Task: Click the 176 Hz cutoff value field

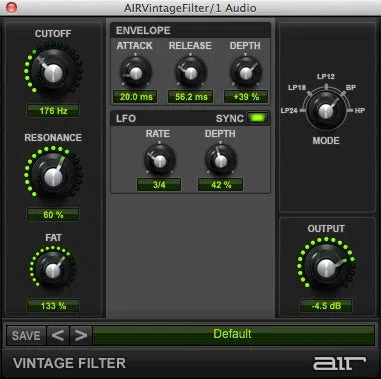Action: pos(53,111)
